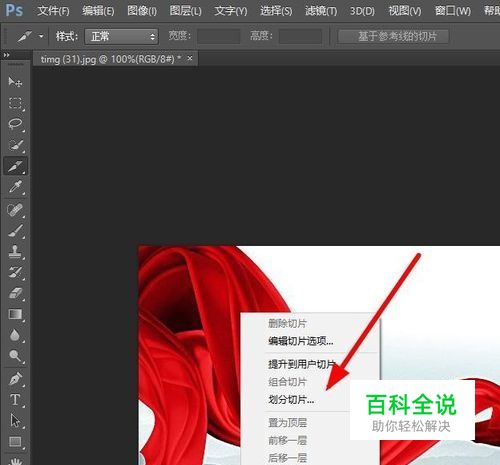The width and height of the screenshot is (500, 465).
Task: Click the 高度 height input field
Action: pos(300,36)
